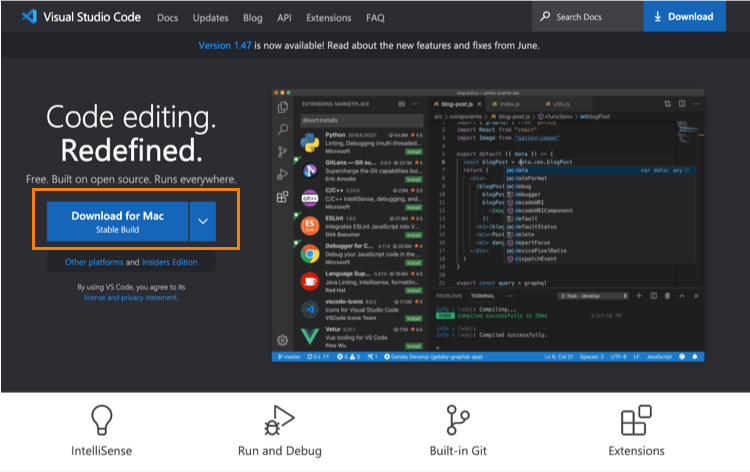This screenshot has width=750, height=472.
Task: Click the Python extension icon
Action: pos(310,143)
